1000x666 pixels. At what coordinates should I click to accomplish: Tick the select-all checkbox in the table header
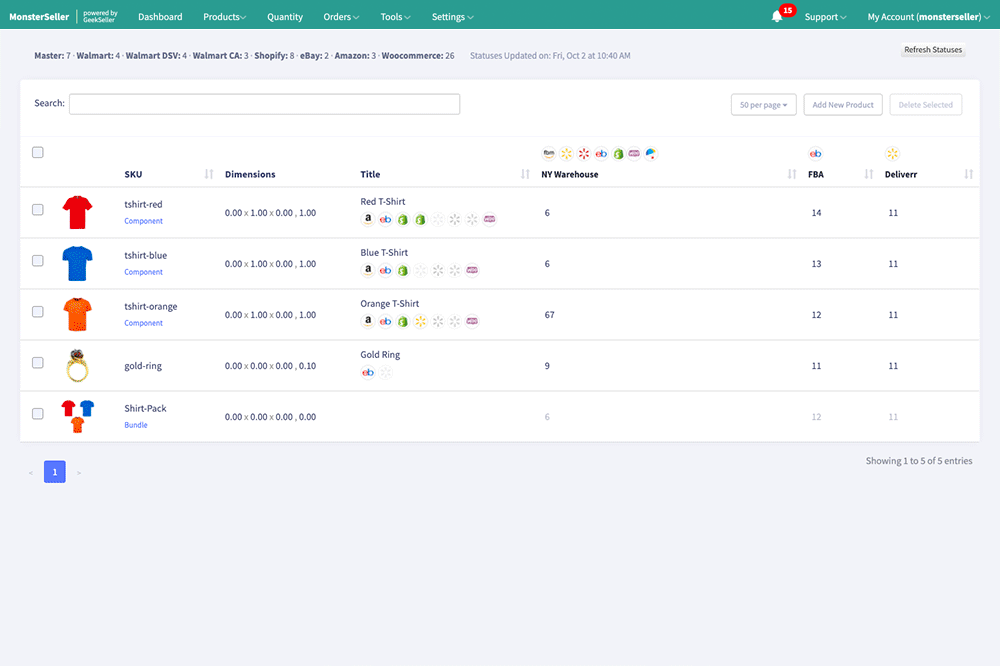click(x=38, y=152)
